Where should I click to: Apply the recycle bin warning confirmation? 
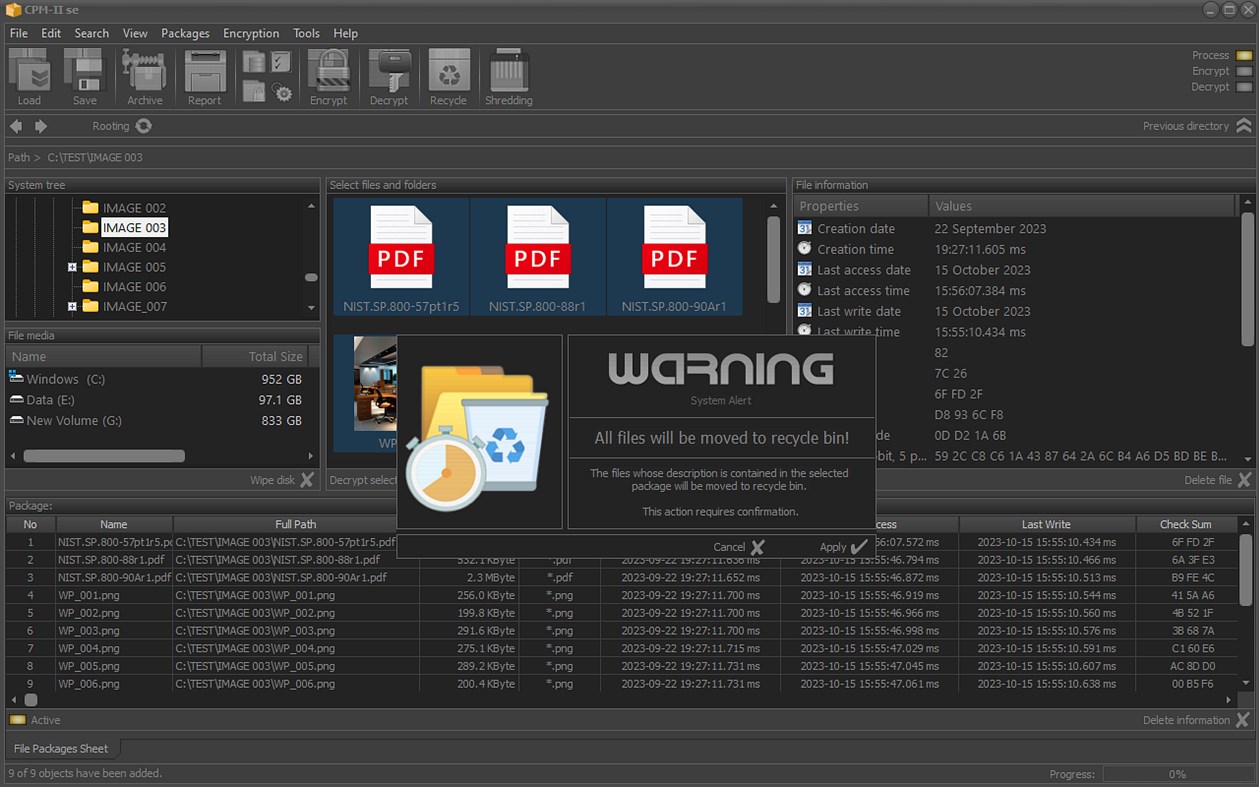(843, 547)
